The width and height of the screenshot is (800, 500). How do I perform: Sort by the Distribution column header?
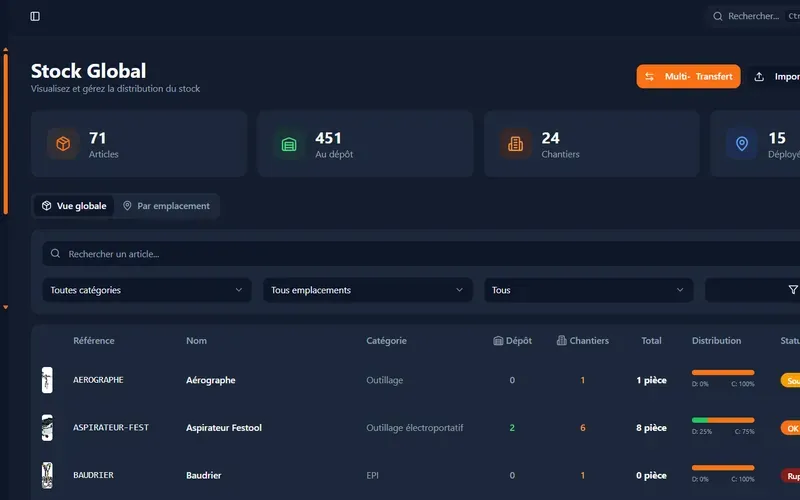point(716,340)
